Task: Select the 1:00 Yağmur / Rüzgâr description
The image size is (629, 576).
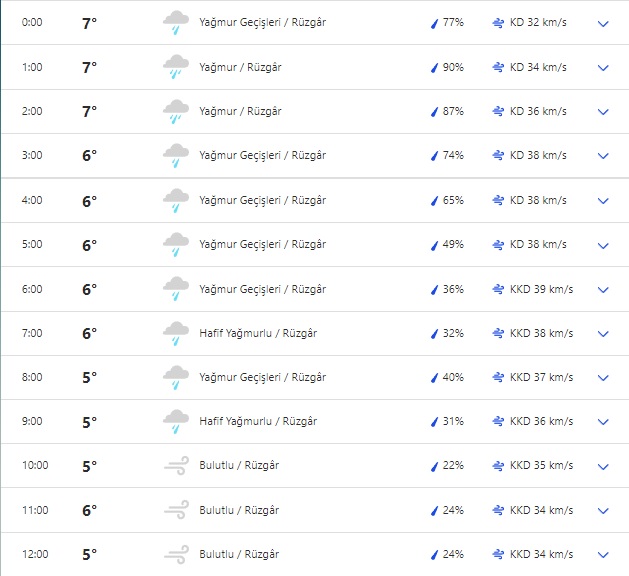Action: point(240,68)
